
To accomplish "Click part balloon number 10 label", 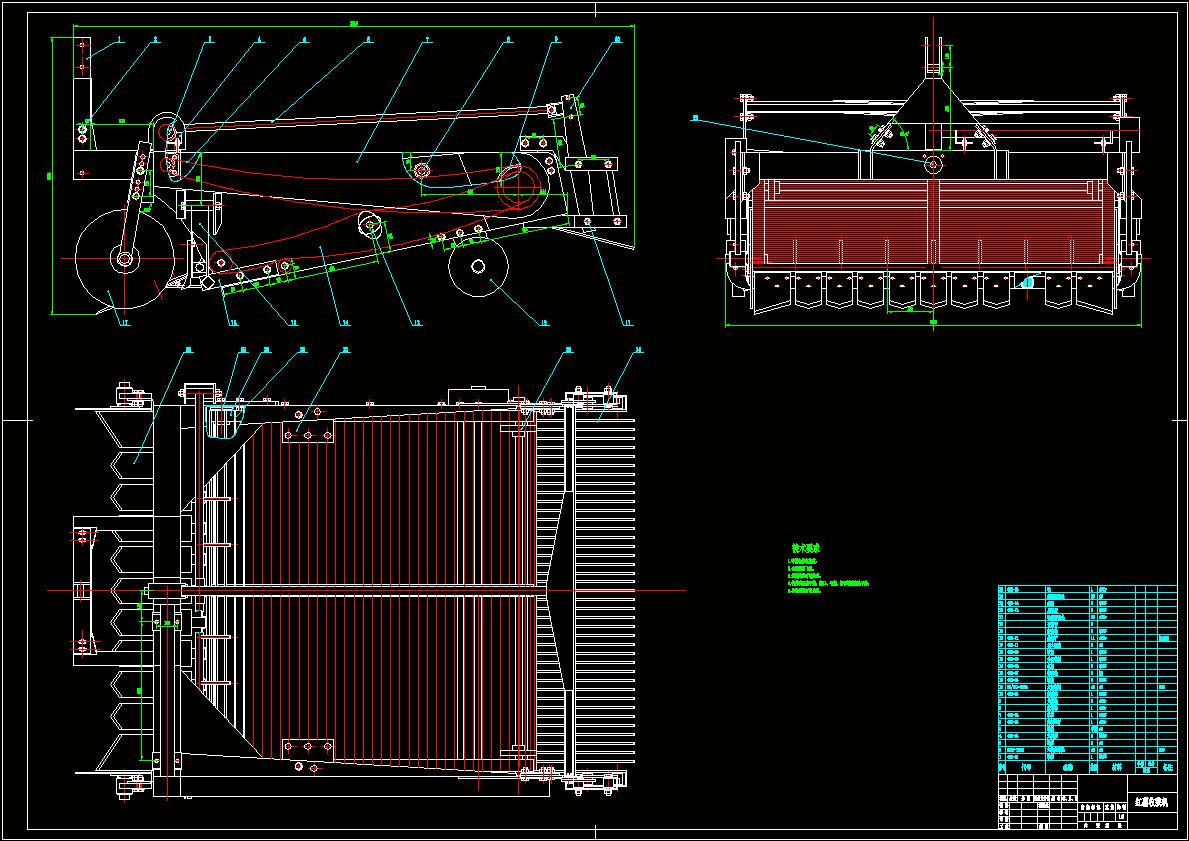I will pyautogui.click(x=617, y=40).
